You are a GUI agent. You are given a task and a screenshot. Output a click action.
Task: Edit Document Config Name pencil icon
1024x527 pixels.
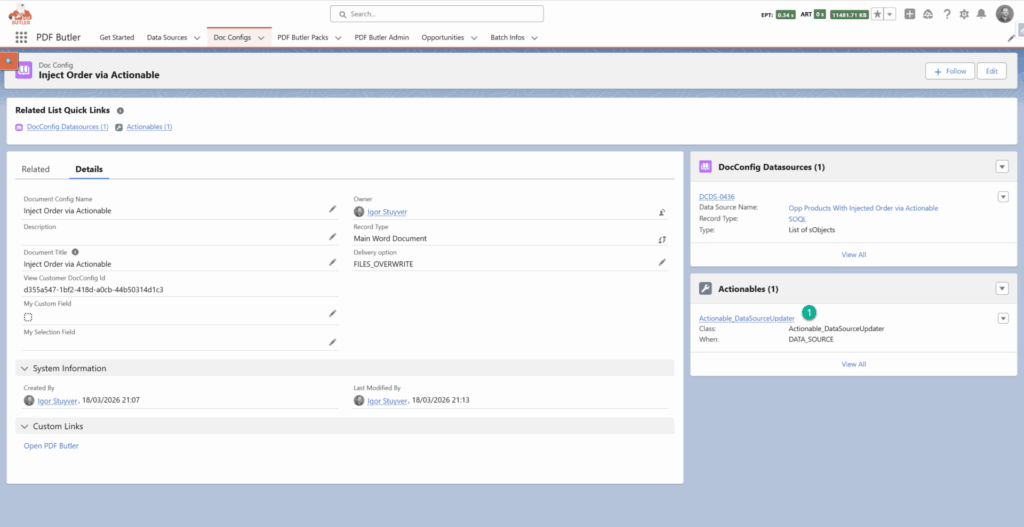(333, 209)
